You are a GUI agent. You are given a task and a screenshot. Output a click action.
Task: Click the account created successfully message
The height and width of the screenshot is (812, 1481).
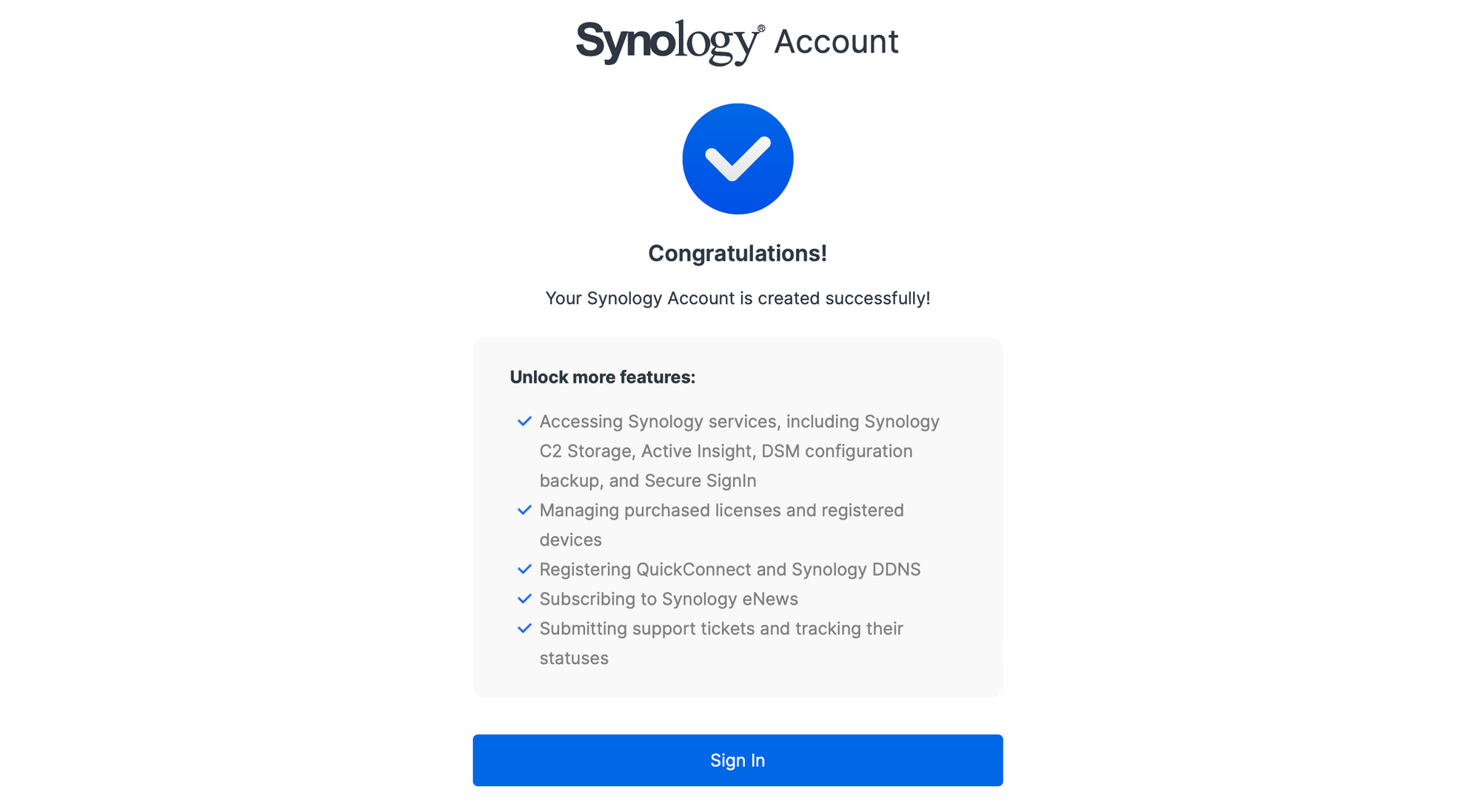[738, 298]
